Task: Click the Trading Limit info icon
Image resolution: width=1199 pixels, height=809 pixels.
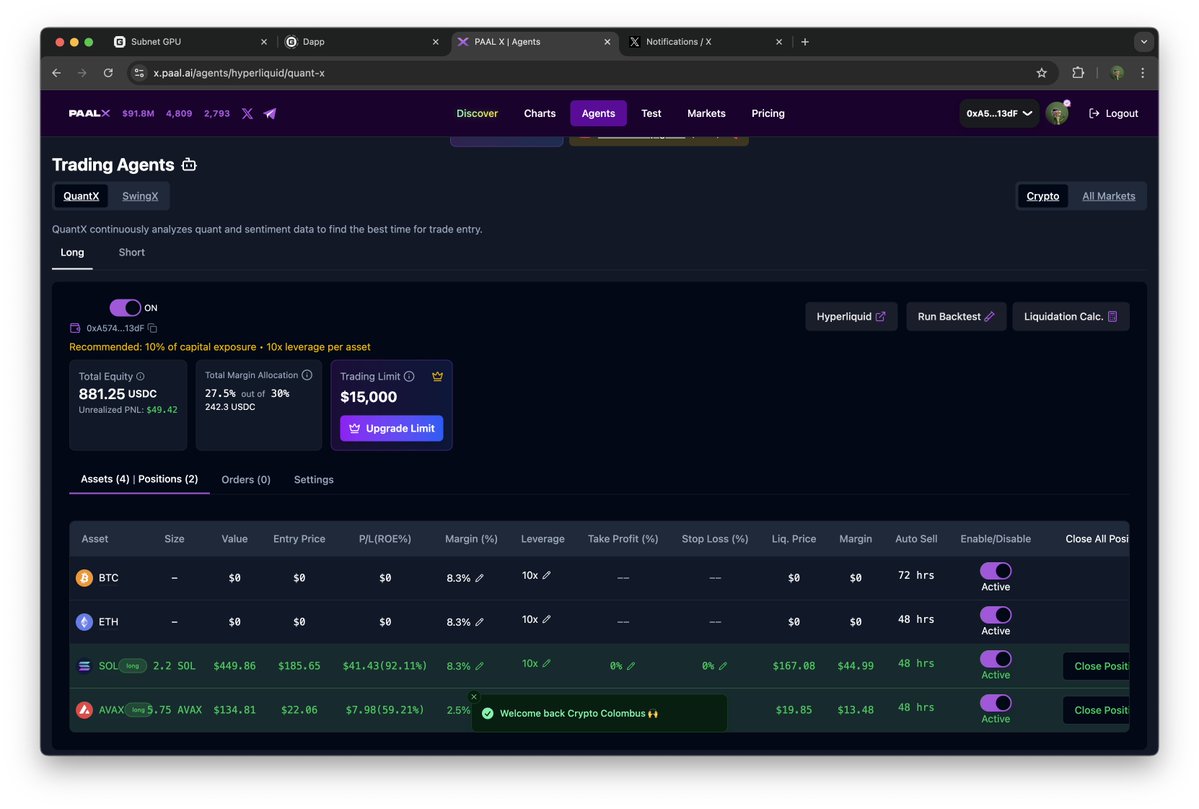Action: (x=409, y=376)
